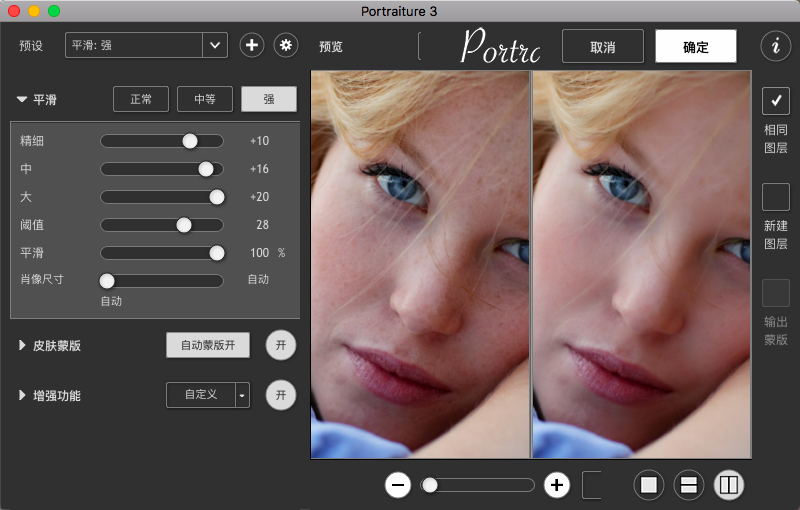
Task: Zoom out with the minus button
Action: pos(398,485)
